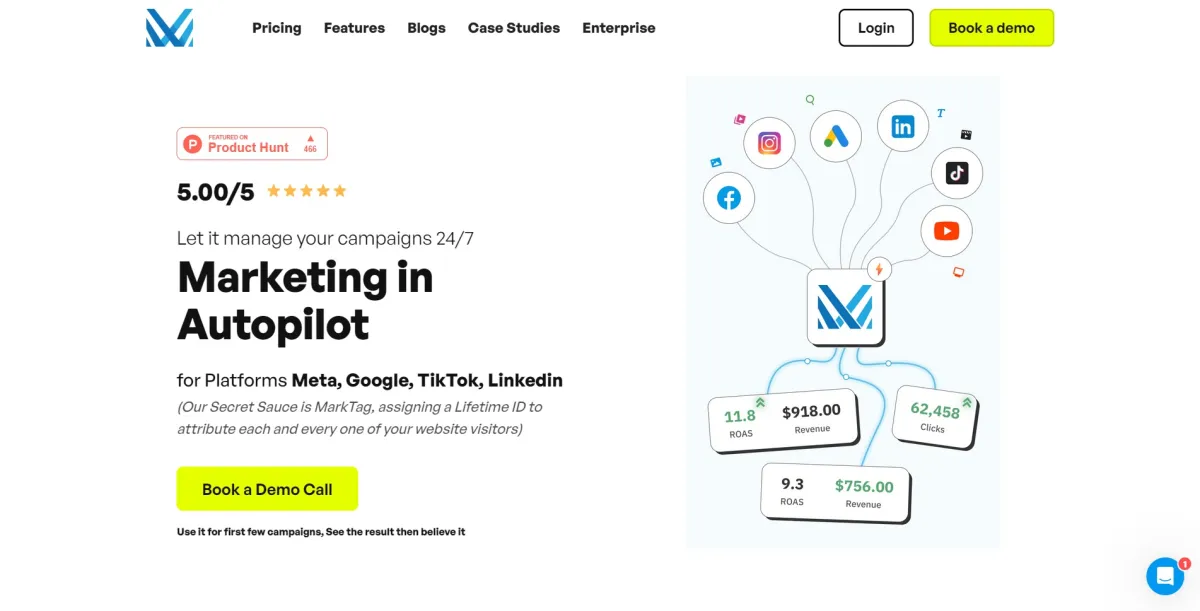This screenshot has height=611, width=1200.
Task: Click the YouTube icon bubble
Action: (x=946, y=231)
